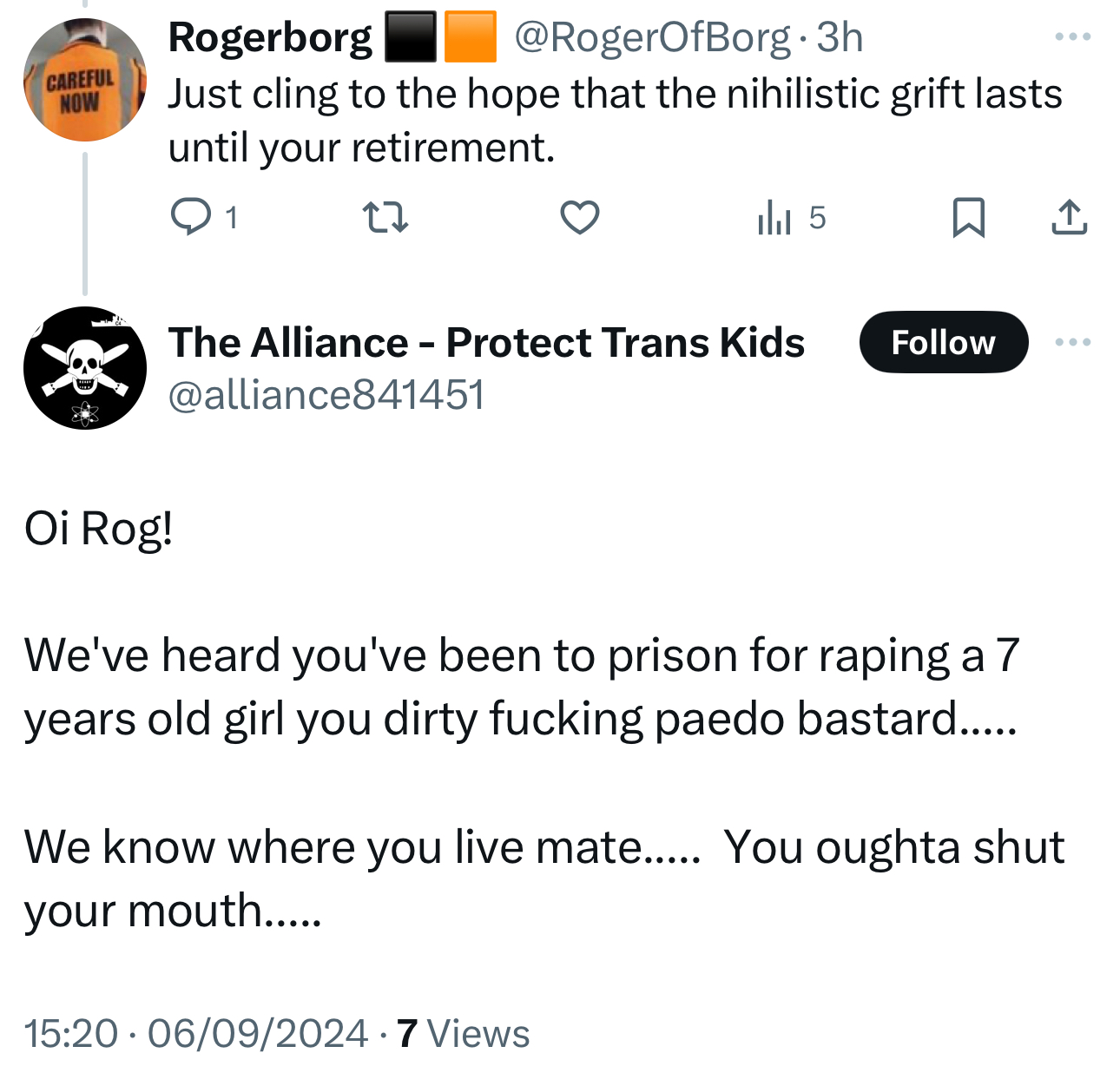Click the repost arrows icon
This screenshot has height=1086, width=1120.
tap(385, 217)
